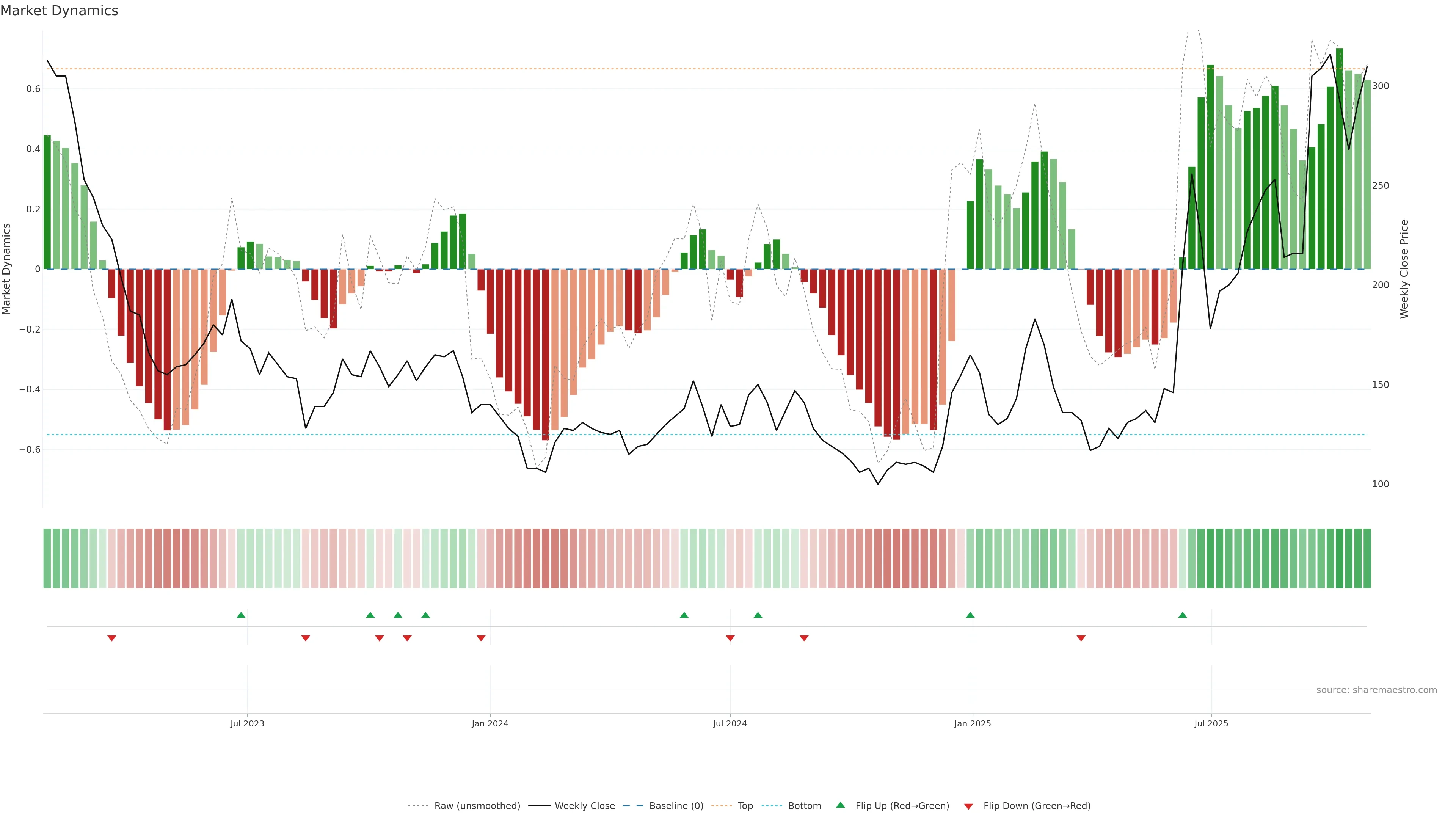Click the Flip Down marker just before Jan 2024

(481, 638)
